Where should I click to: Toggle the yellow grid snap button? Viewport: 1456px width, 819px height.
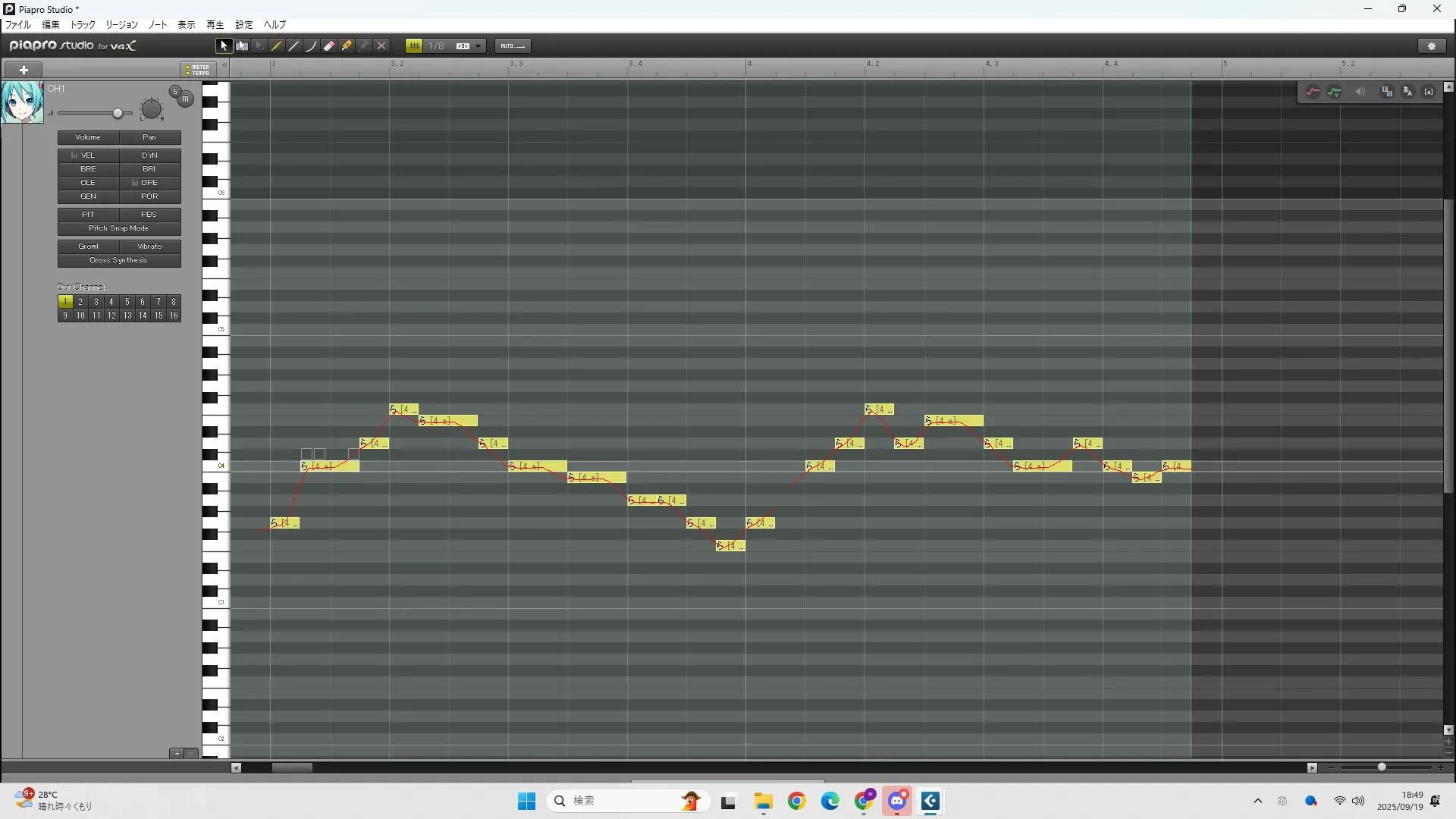tap(414, 45)
